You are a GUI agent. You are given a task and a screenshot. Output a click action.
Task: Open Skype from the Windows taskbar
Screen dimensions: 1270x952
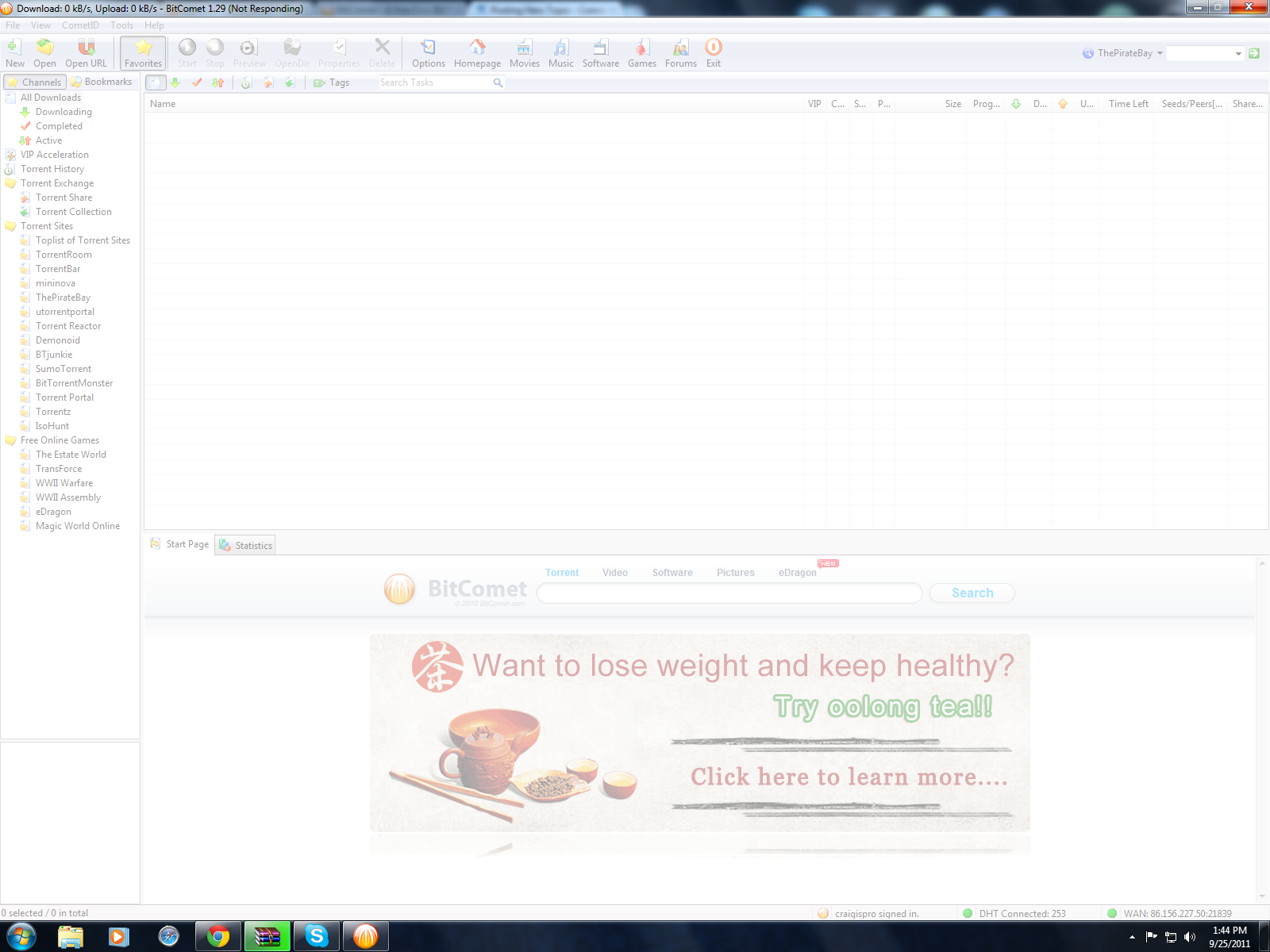pos(317,937)
